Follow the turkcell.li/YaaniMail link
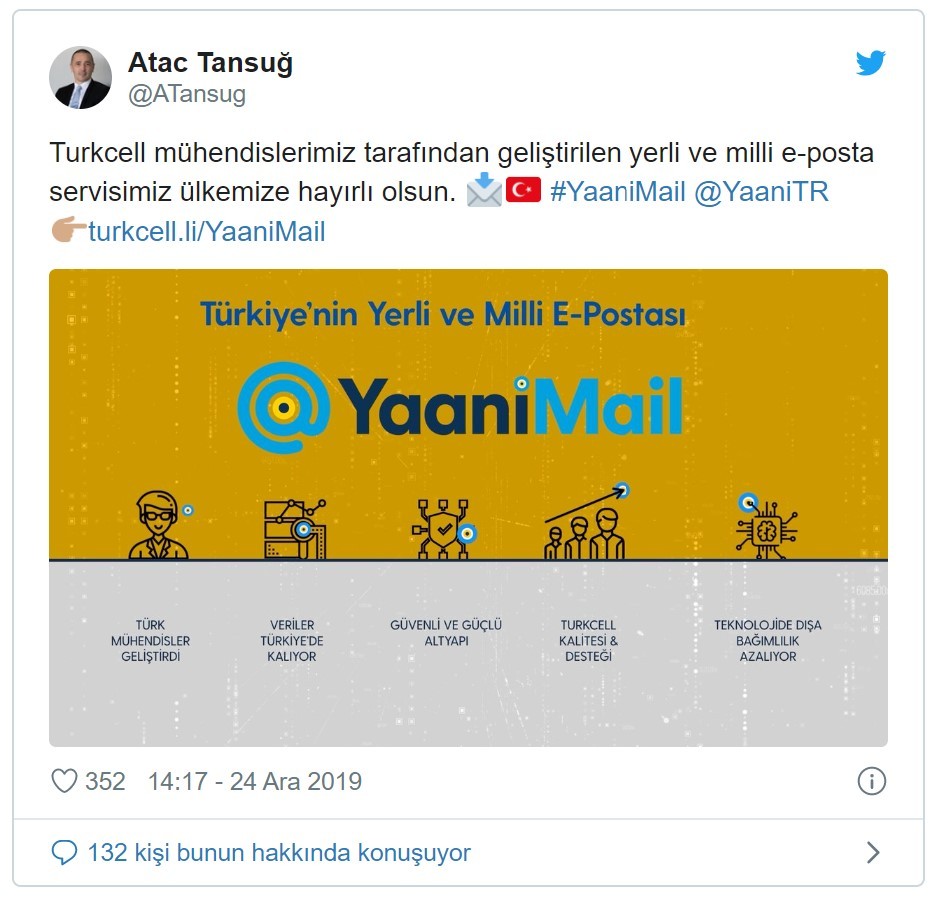This screenshot has width=943, height=901. click(207, 232)
